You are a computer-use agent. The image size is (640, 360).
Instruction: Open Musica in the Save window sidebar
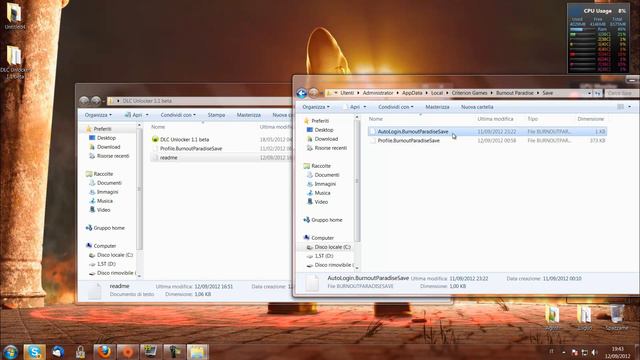pos(322,193)
